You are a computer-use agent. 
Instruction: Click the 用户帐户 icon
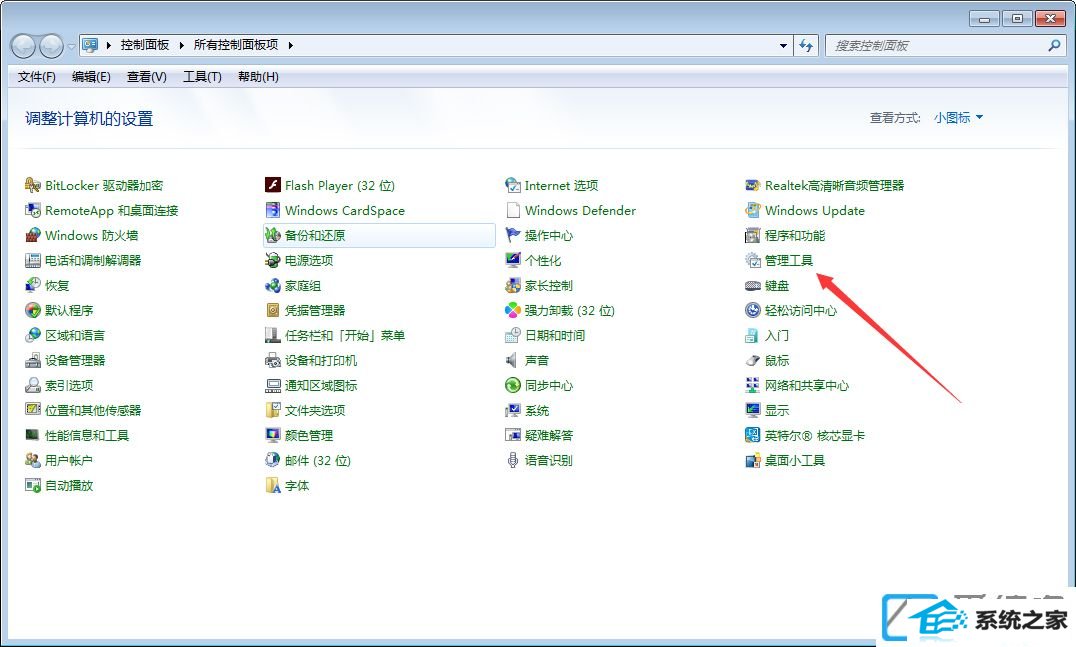pyautogui.click(x=33, y=460)
